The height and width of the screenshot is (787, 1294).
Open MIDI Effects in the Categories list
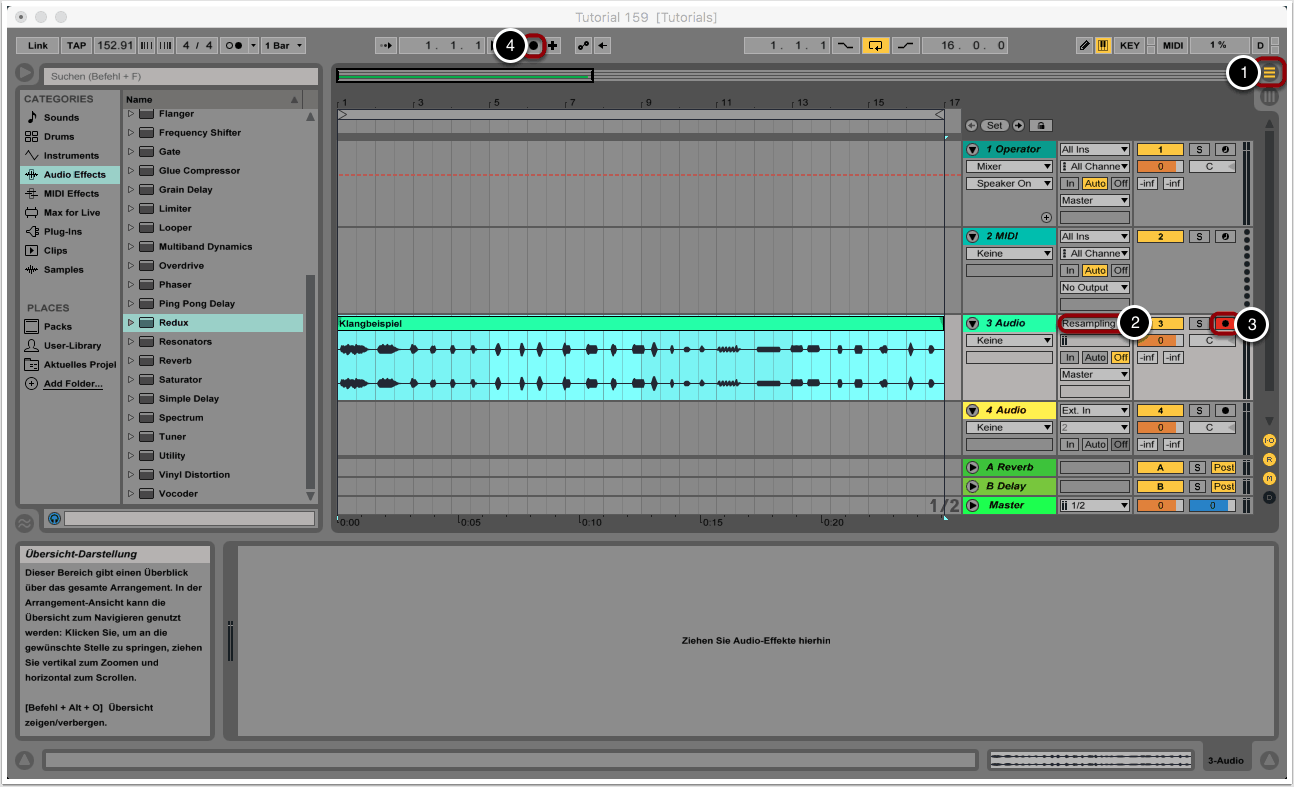[71, 194]
